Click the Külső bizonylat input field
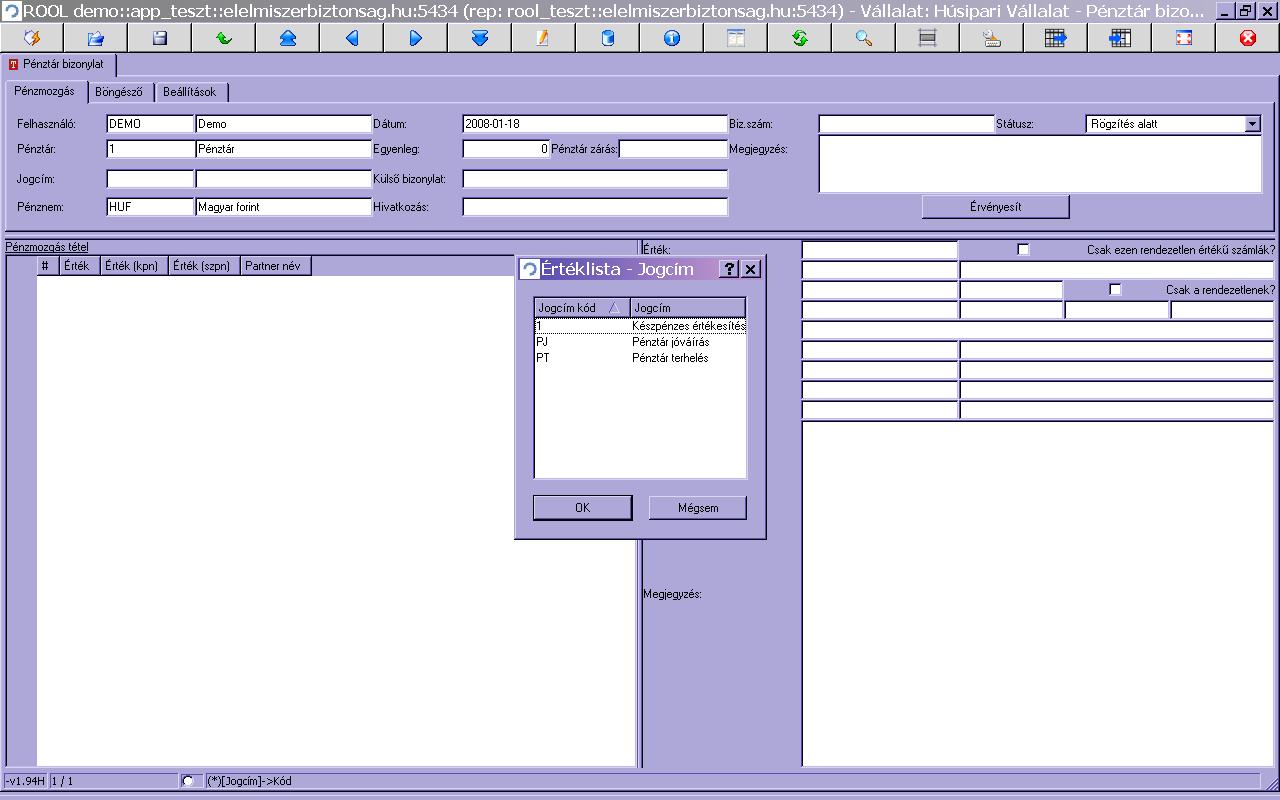 pos(595,179)
